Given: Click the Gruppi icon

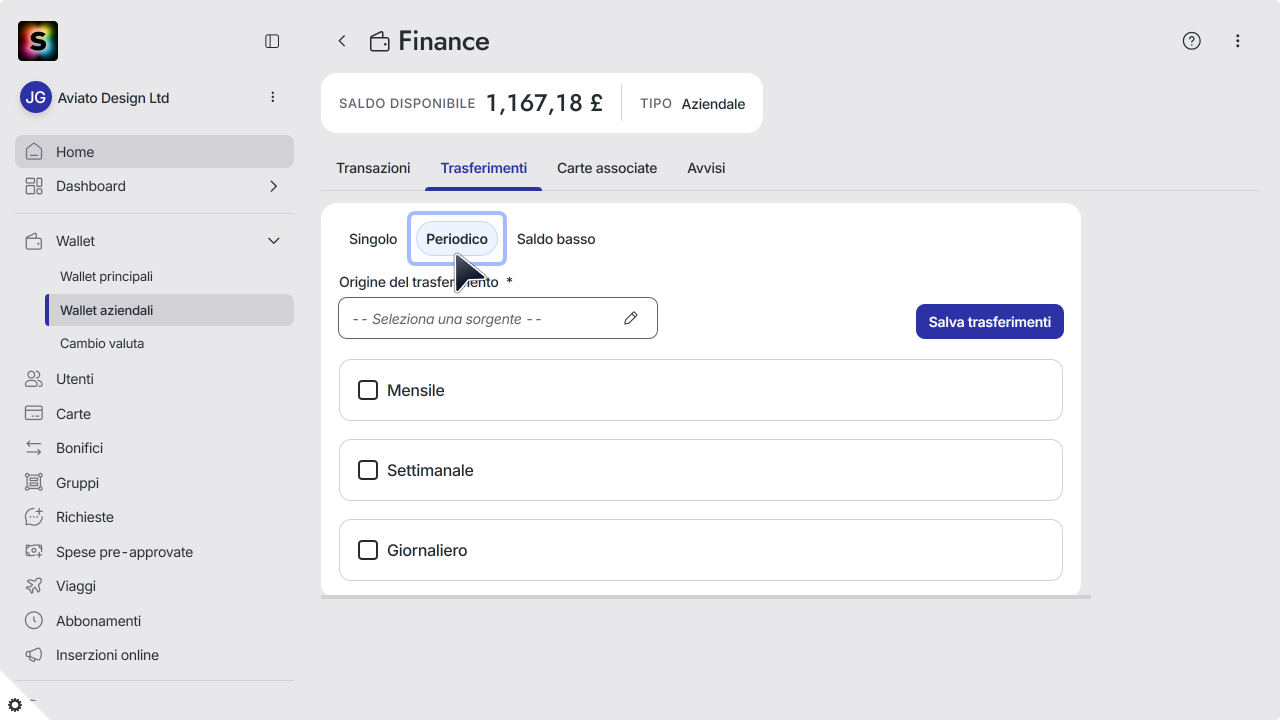Looking at the screenshot, I should point(34,483).
